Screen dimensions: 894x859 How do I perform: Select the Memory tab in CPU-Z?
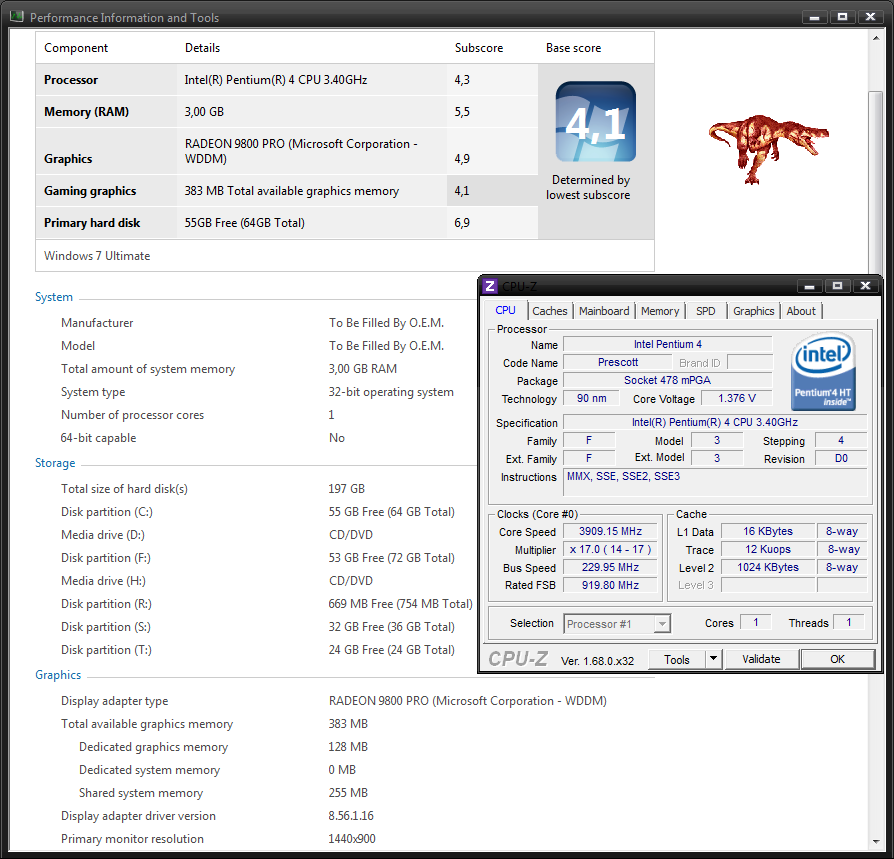click(x=660, y=311)
